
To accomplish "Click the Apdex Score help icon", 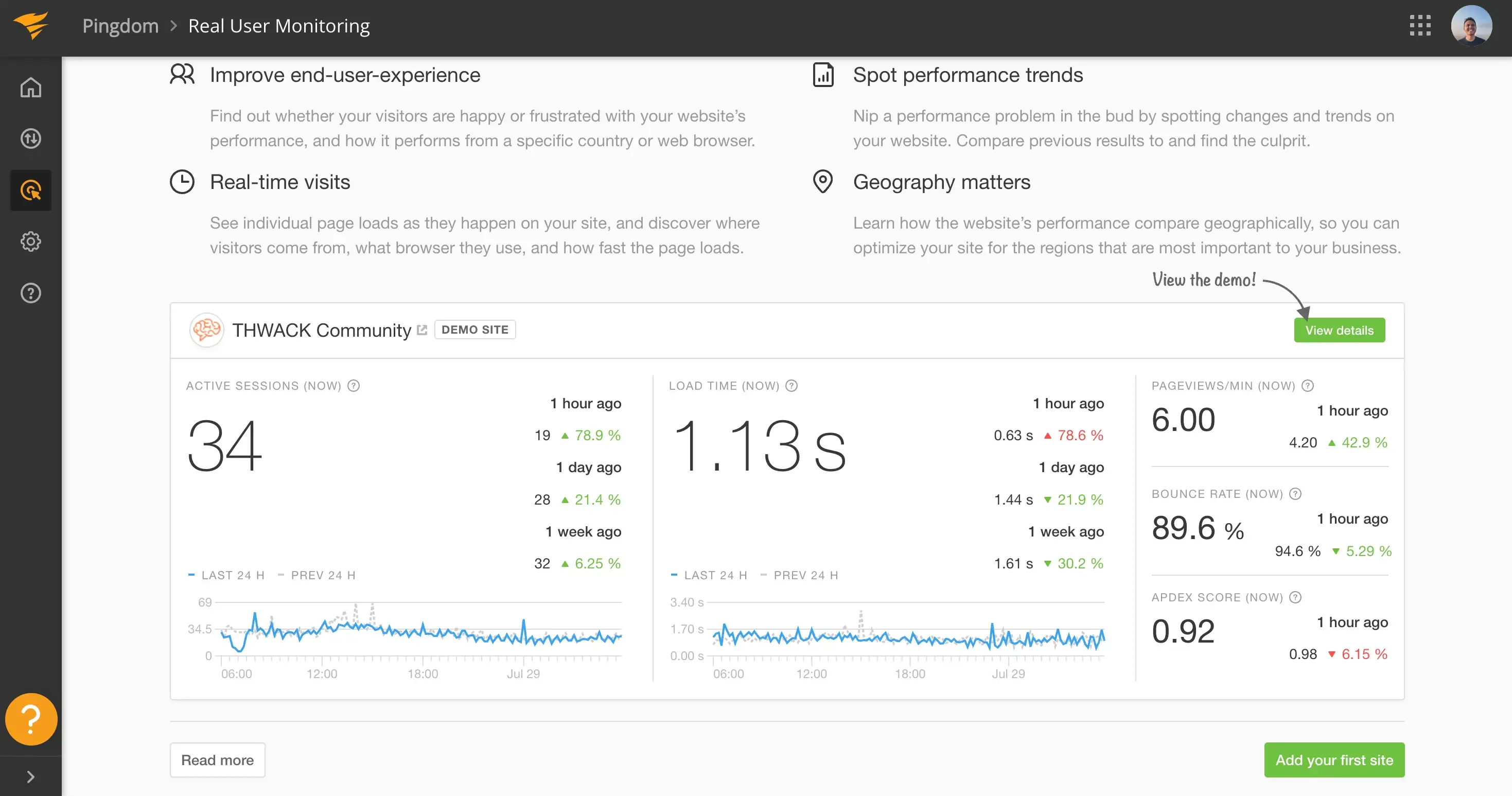I will (1295, 598).
